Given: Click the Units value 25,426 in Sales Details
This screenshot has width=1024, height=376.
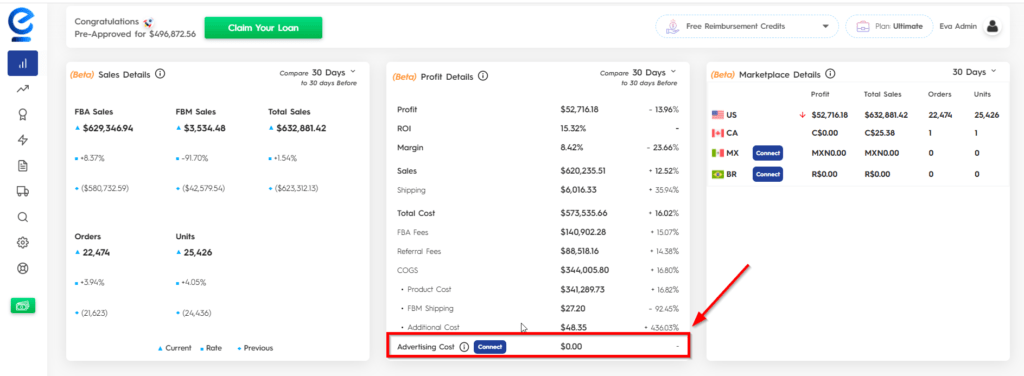Looking at the screenshot, I should [x=198, y=253].
